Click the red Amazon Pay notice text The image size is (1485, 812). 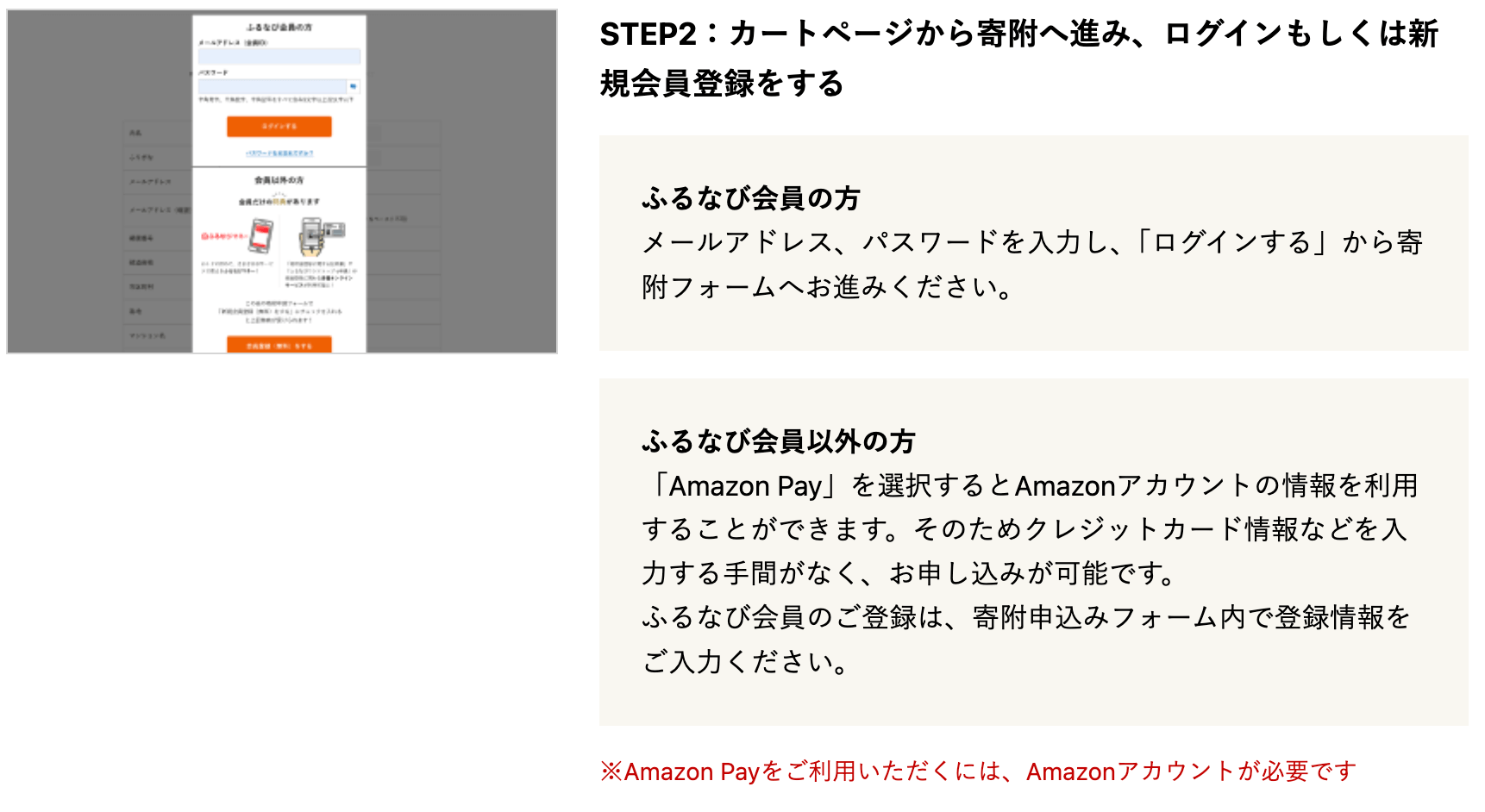click(x=978, y=771)
